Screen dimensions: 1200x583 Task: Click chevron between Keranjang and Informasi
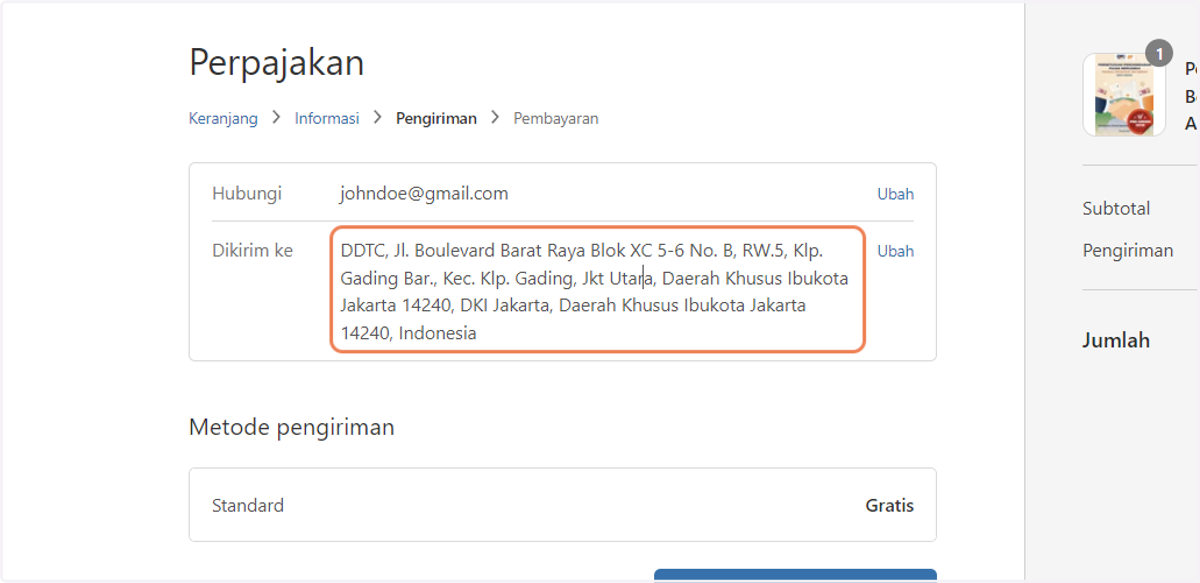[276, 118]
